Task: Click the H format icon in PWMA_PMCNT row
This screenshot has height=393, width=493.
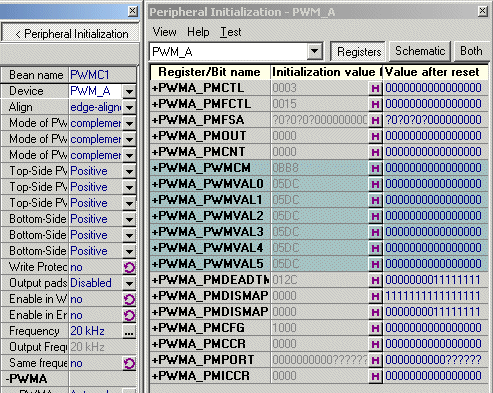Action: click(x=375, y=152)
